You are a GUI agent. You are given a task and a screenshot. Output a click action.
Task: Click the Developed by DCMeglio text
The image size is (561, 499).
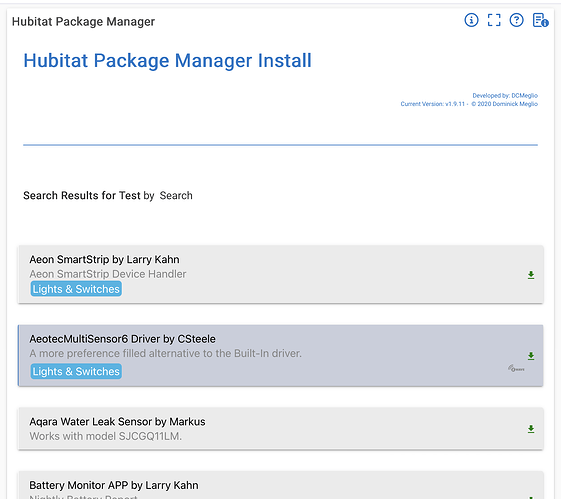pyautogui.click(x=505, y=96)
